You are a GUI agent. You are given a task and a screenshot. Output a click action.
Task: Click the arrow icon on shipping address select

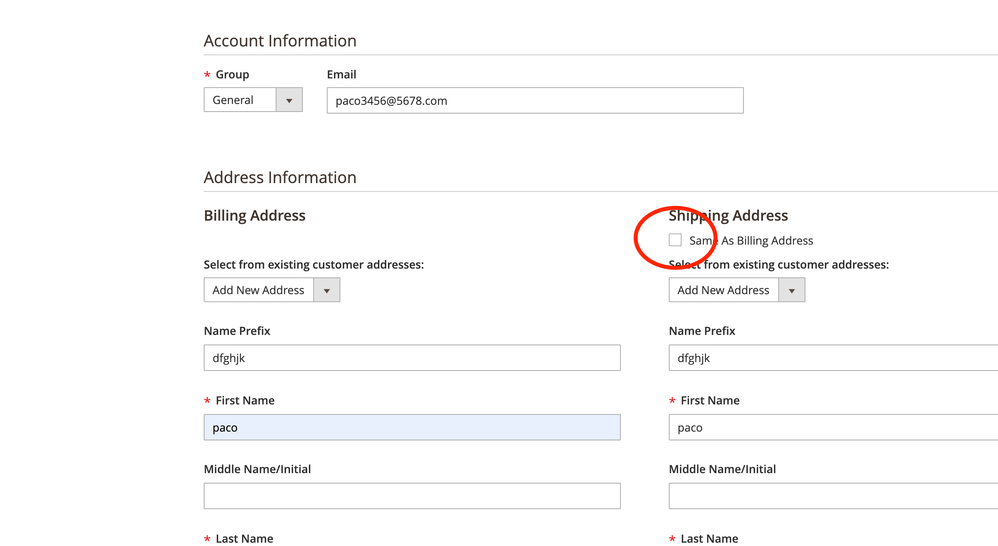pos(792,290)
